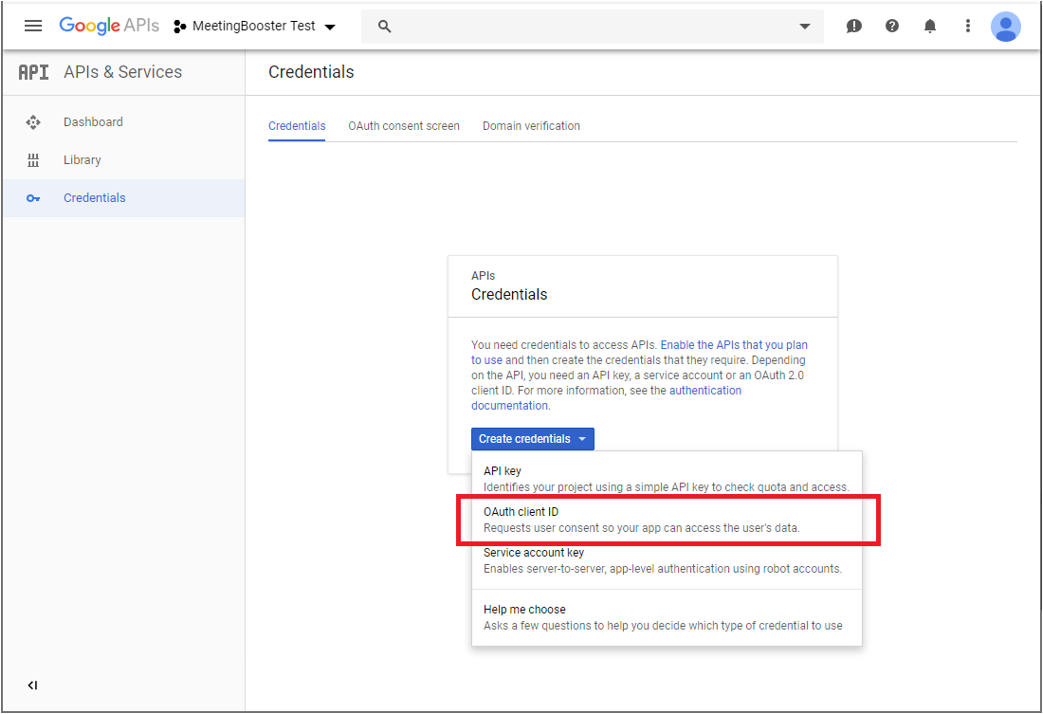
Task: Open the notifications bell
Action: [929, 26]
